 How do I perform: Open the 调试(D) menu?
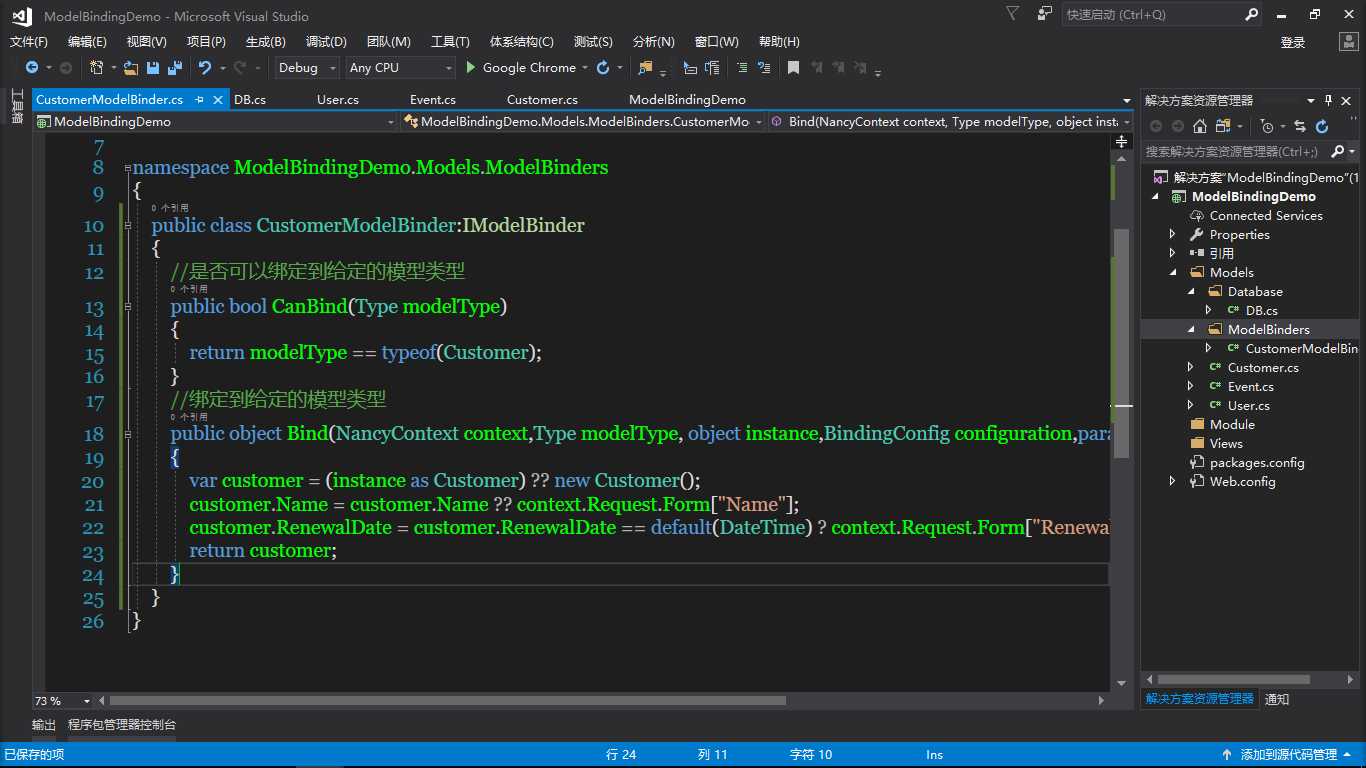[x=326, y=42]
